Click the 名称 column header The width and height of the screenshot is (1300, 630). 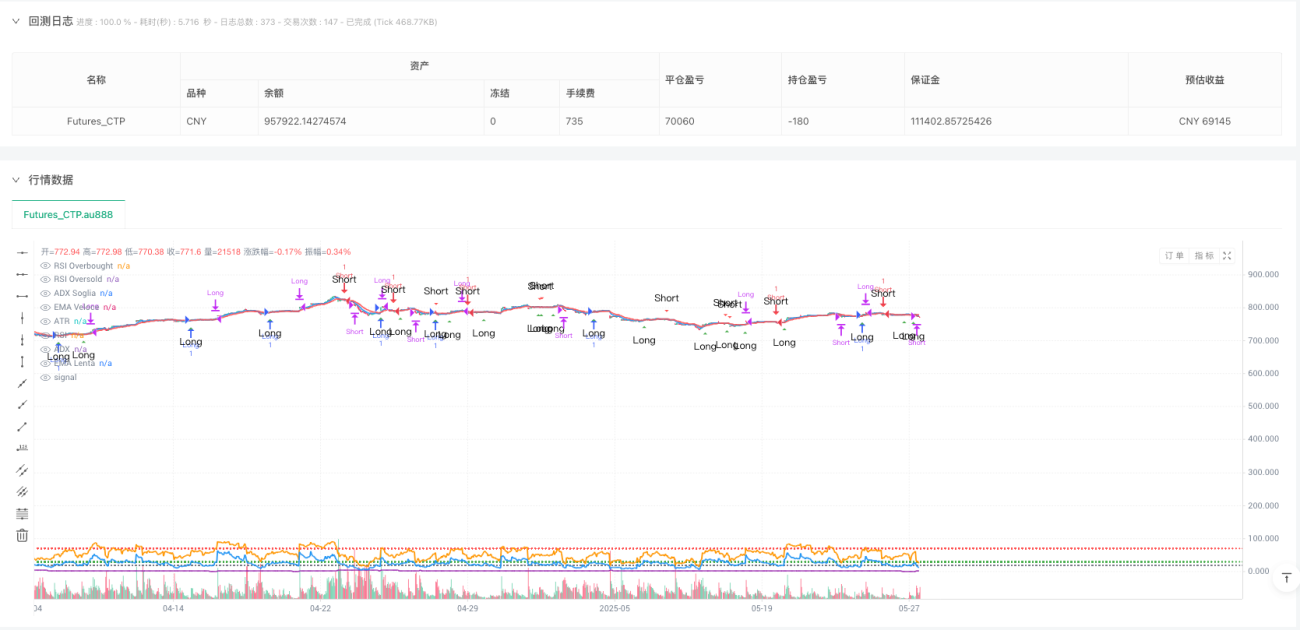96,79
